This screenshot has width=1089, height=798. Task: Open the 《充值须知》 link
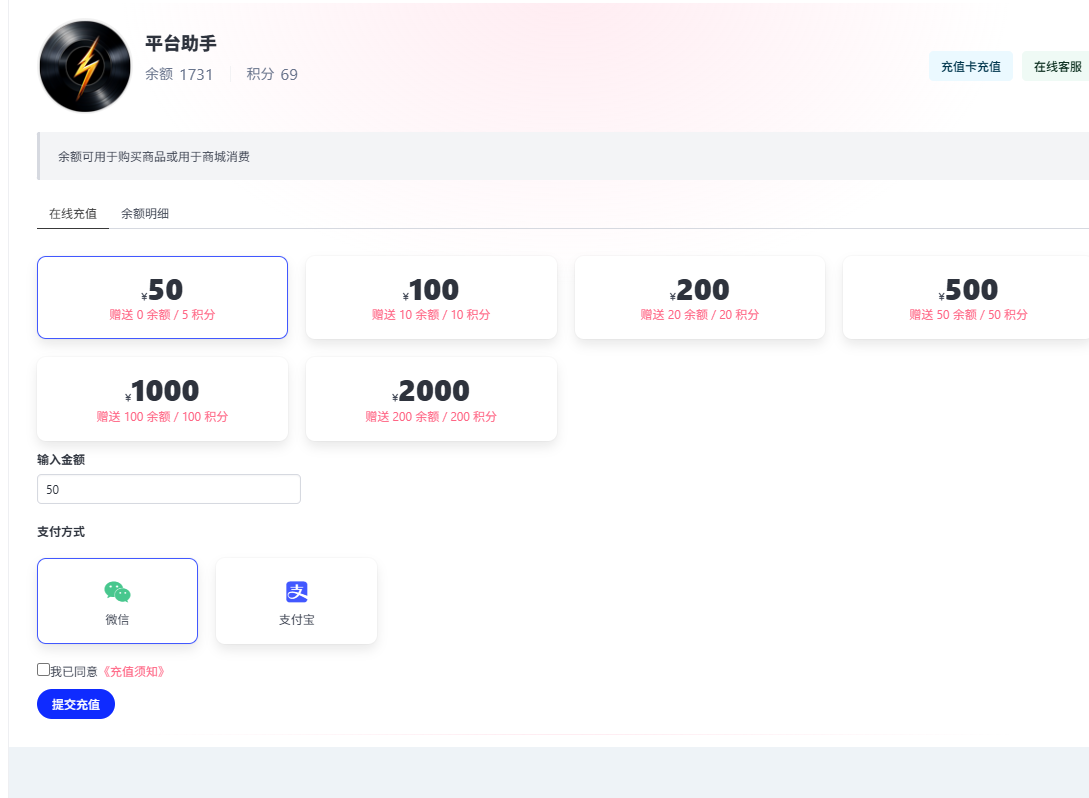point(134,672)
